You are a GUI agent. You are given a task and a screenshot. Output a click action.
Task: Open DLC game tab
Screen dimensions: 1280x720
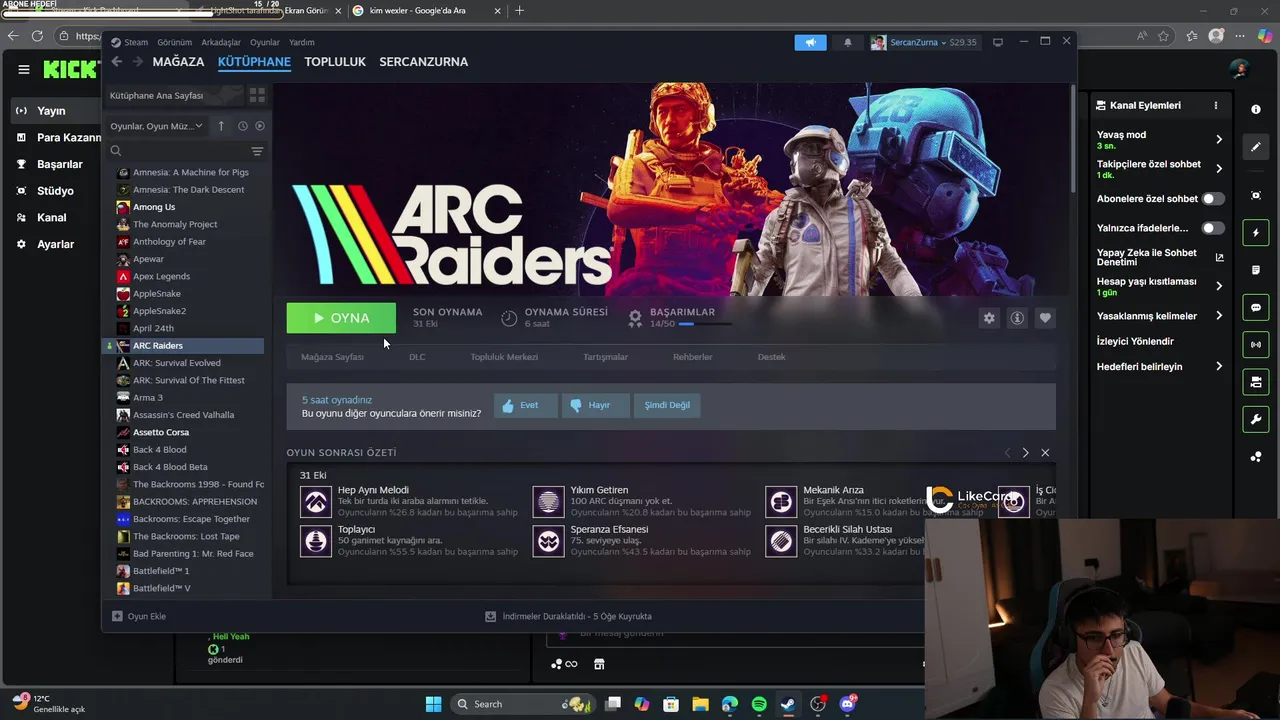coord(417,357)
